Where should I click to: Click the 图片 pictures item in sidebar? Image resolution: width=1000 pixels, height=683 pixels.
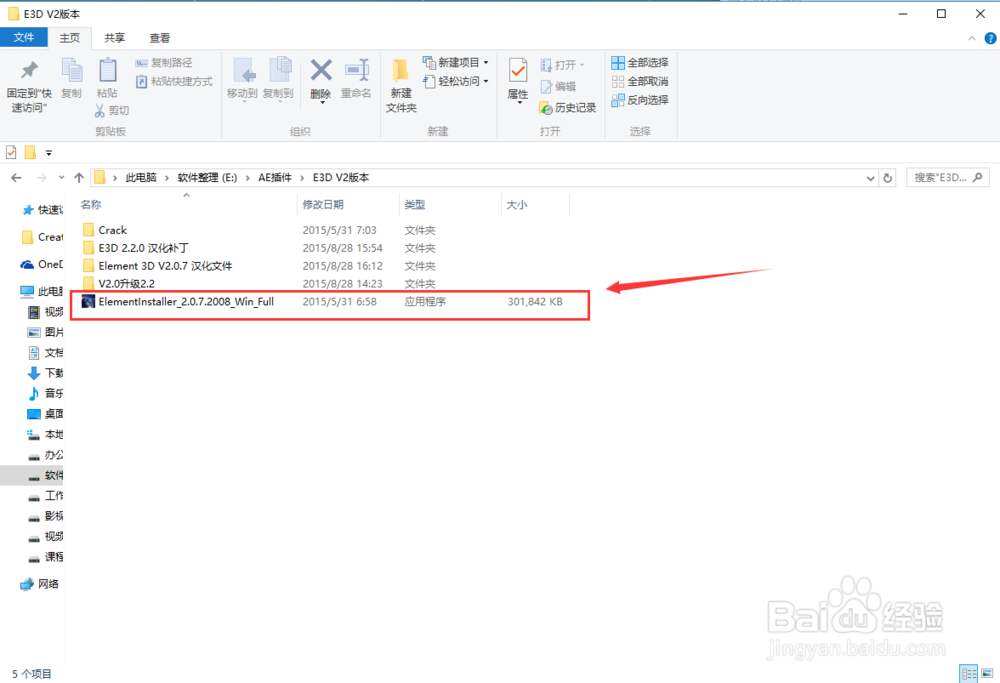point(45,332)
